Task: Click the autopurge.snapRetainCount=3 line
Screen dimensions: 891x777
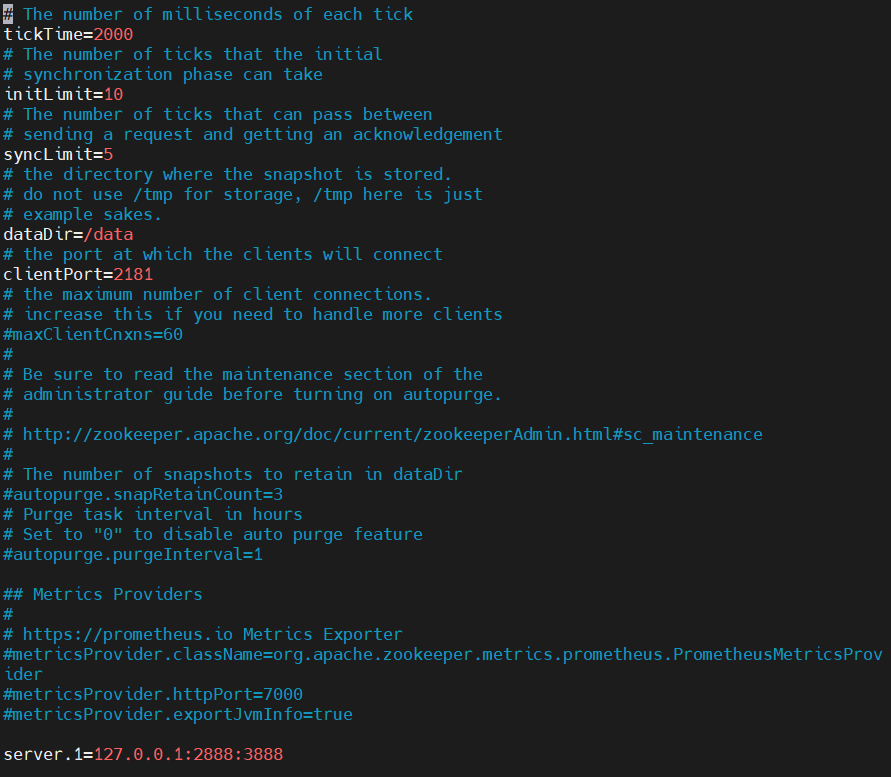Action: 143,495
